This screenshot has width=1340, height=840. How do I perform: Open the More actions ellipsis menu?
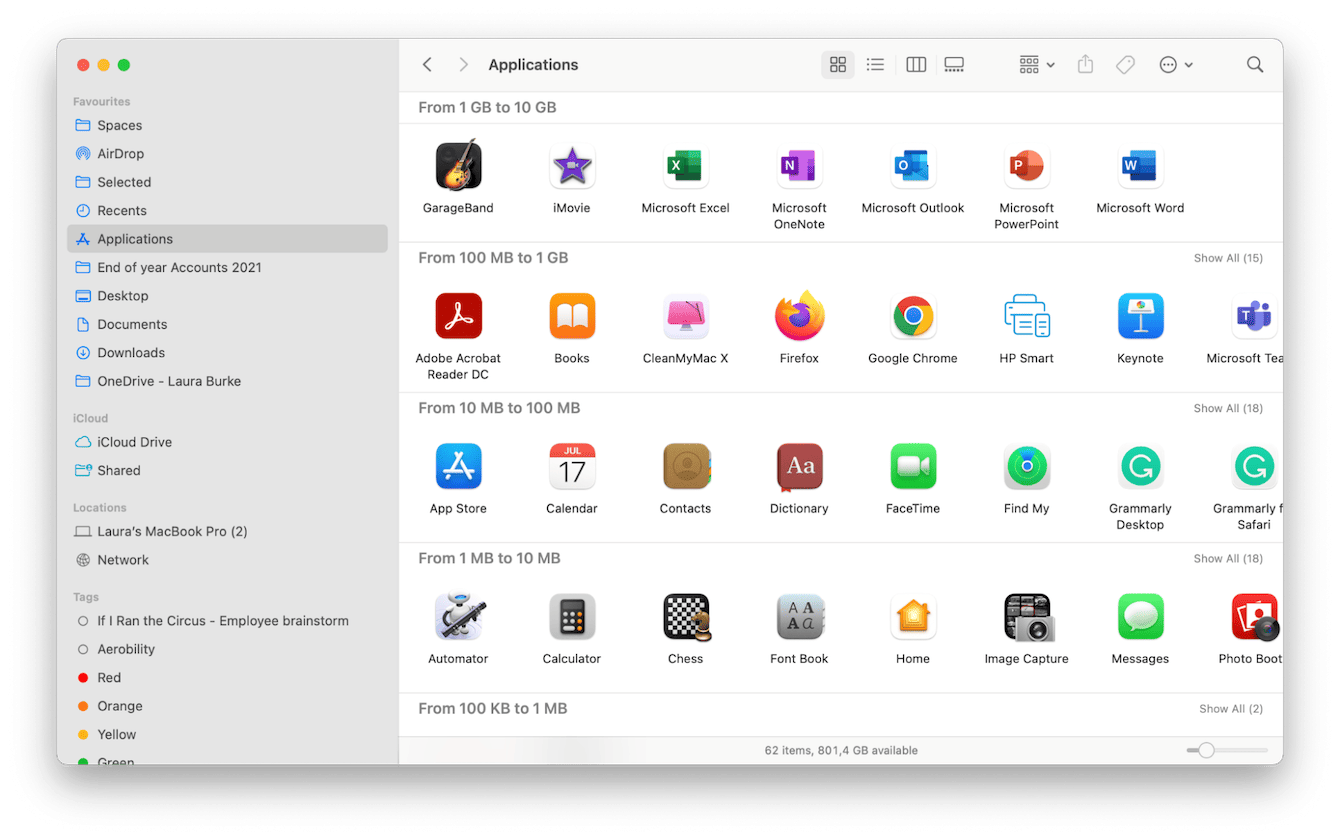[x=1176, y=65]
